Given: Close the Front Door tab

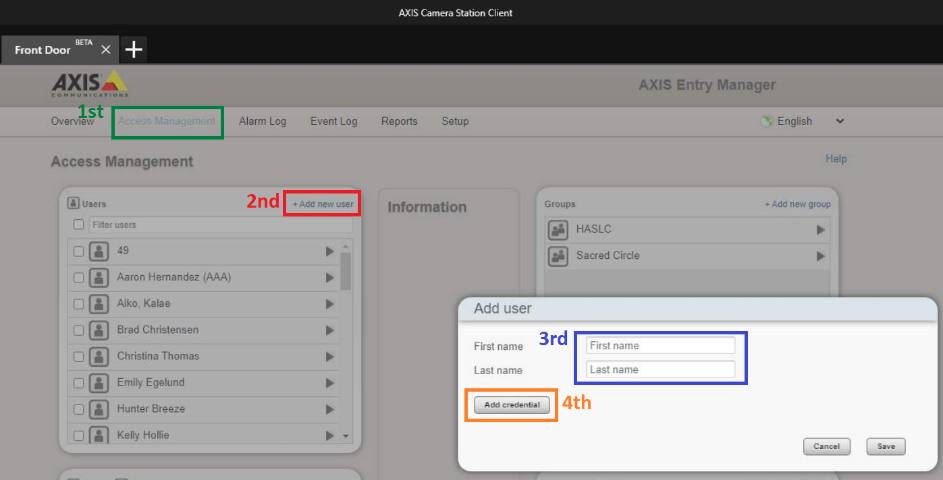Looking at the screenshot, I should pos(106,49).
